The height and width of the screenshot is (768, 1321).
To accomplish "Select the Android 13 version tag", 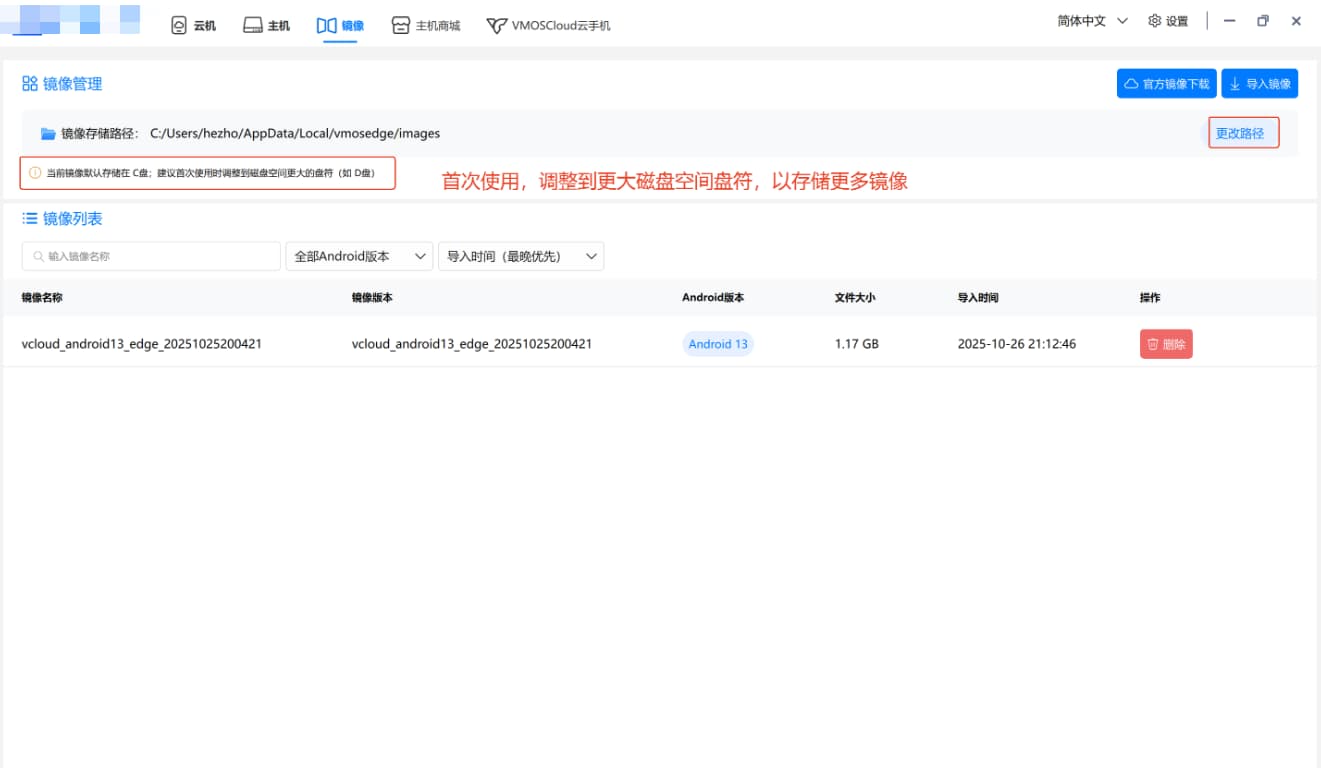I will click(718, 343).
